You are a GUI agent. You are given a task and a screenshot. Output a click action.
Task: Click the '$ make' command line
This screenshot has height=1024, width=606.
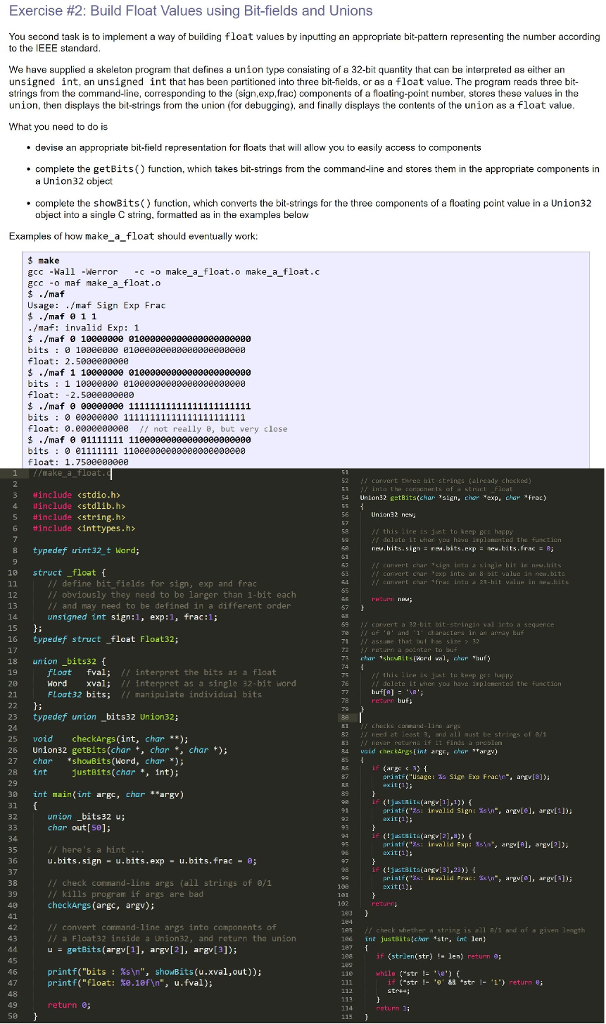pyautogui.click(x=44, y=261)
